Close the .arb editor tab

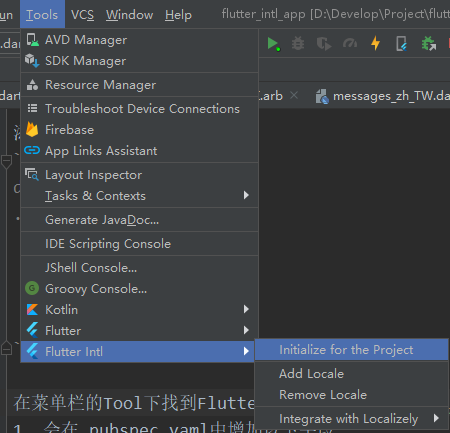294,96
